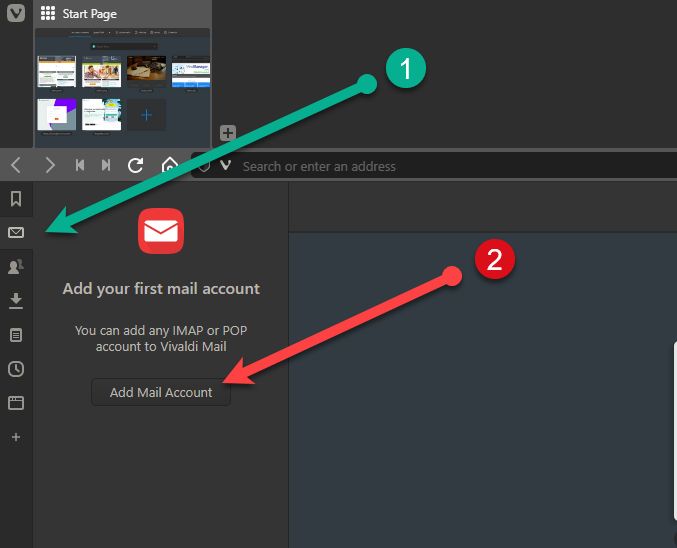Screen dimensions: 677x548
Task: Click the Fast Forward navigation button
Action: [106, 165]
